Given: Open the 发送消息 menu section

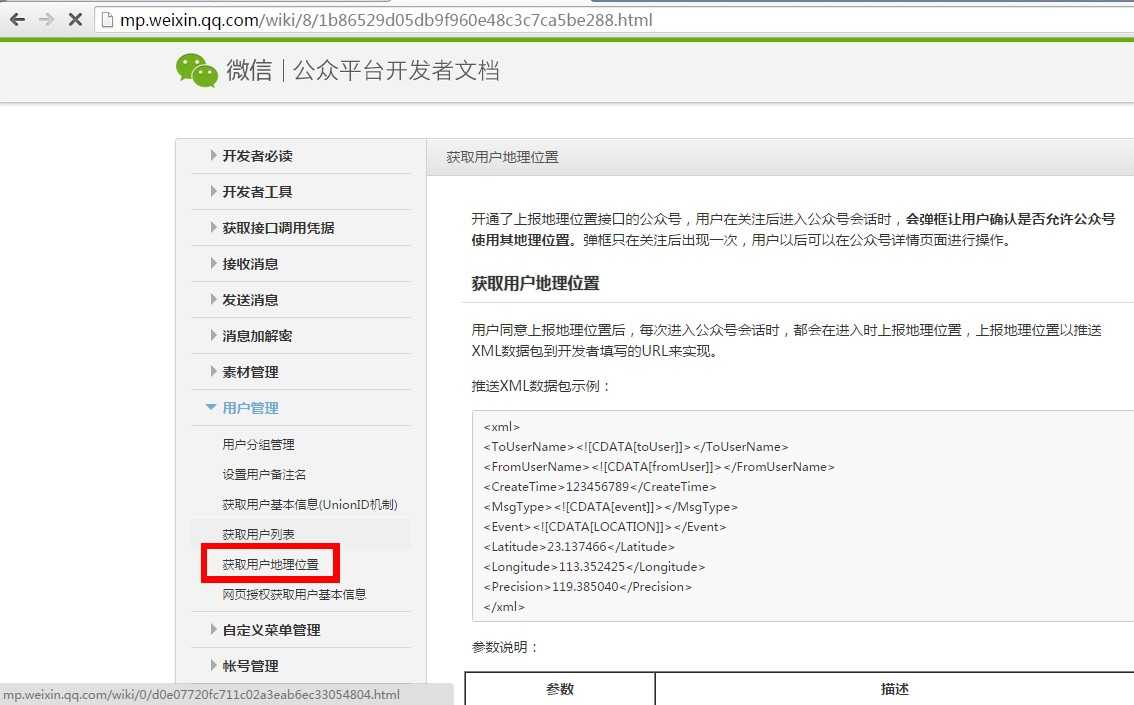Looking at the screenshot, I should click(x=250, y=300).
